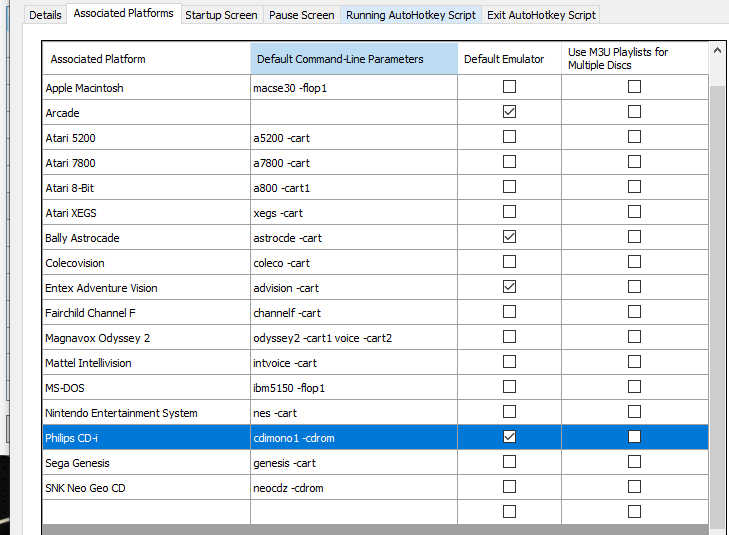The image size is (729, 535).
Task: Edit the 'advision -cart' parameters cell
Action: click(354, 288)
